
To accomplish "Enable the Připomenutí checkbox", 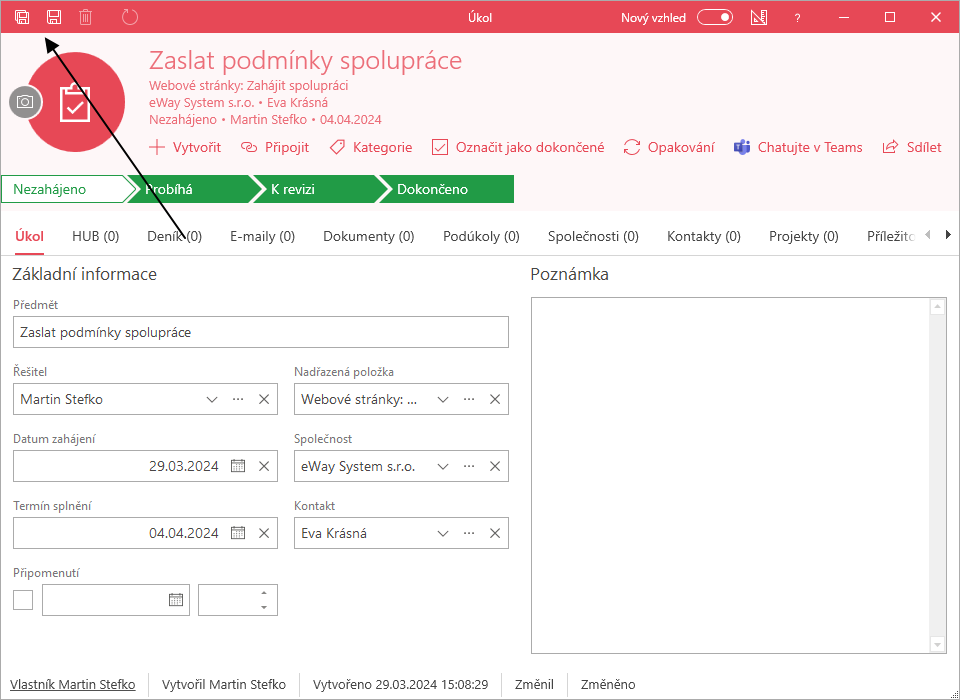I will pos(23,600).
